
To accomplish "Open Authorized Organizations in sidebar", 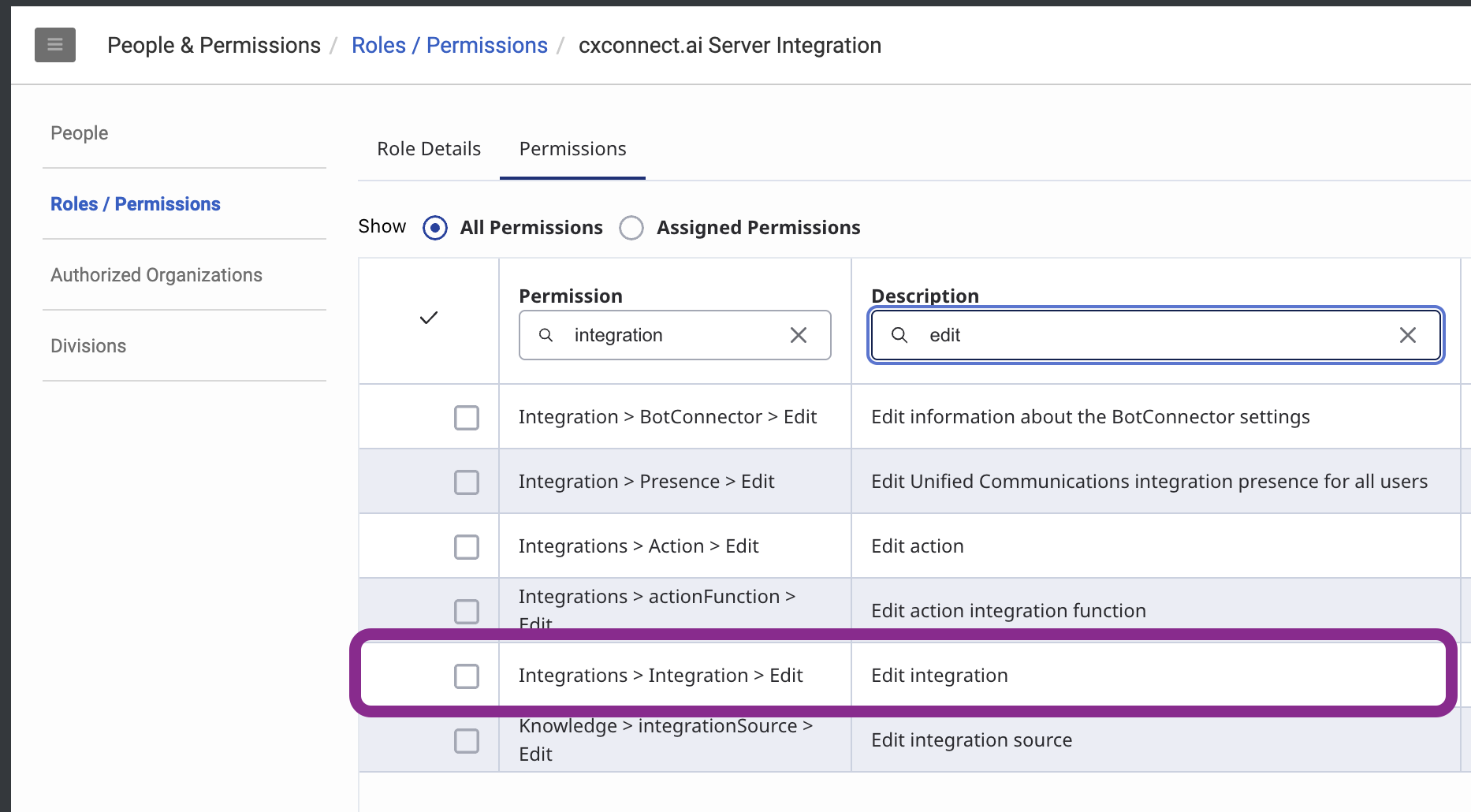I will (156, 275).
